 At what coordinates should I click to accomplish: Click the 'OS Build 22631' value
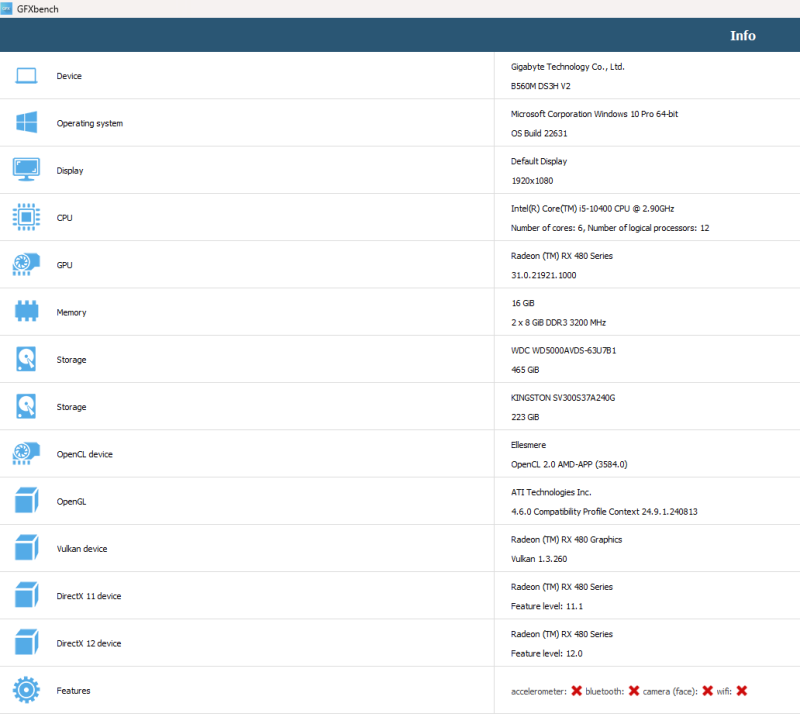pyautogui.click(x=539, y=133)
